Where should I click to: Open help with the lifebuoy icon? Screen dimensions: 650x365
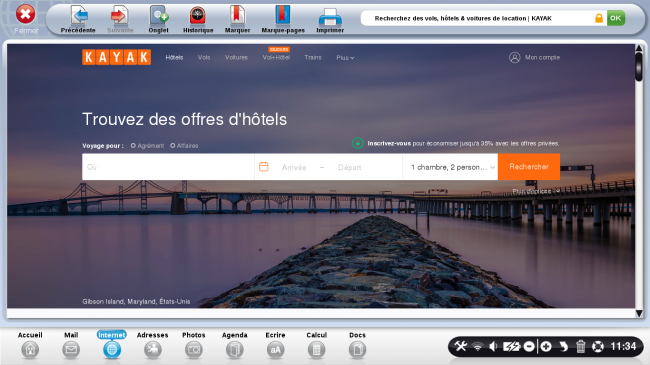(597, 346)
